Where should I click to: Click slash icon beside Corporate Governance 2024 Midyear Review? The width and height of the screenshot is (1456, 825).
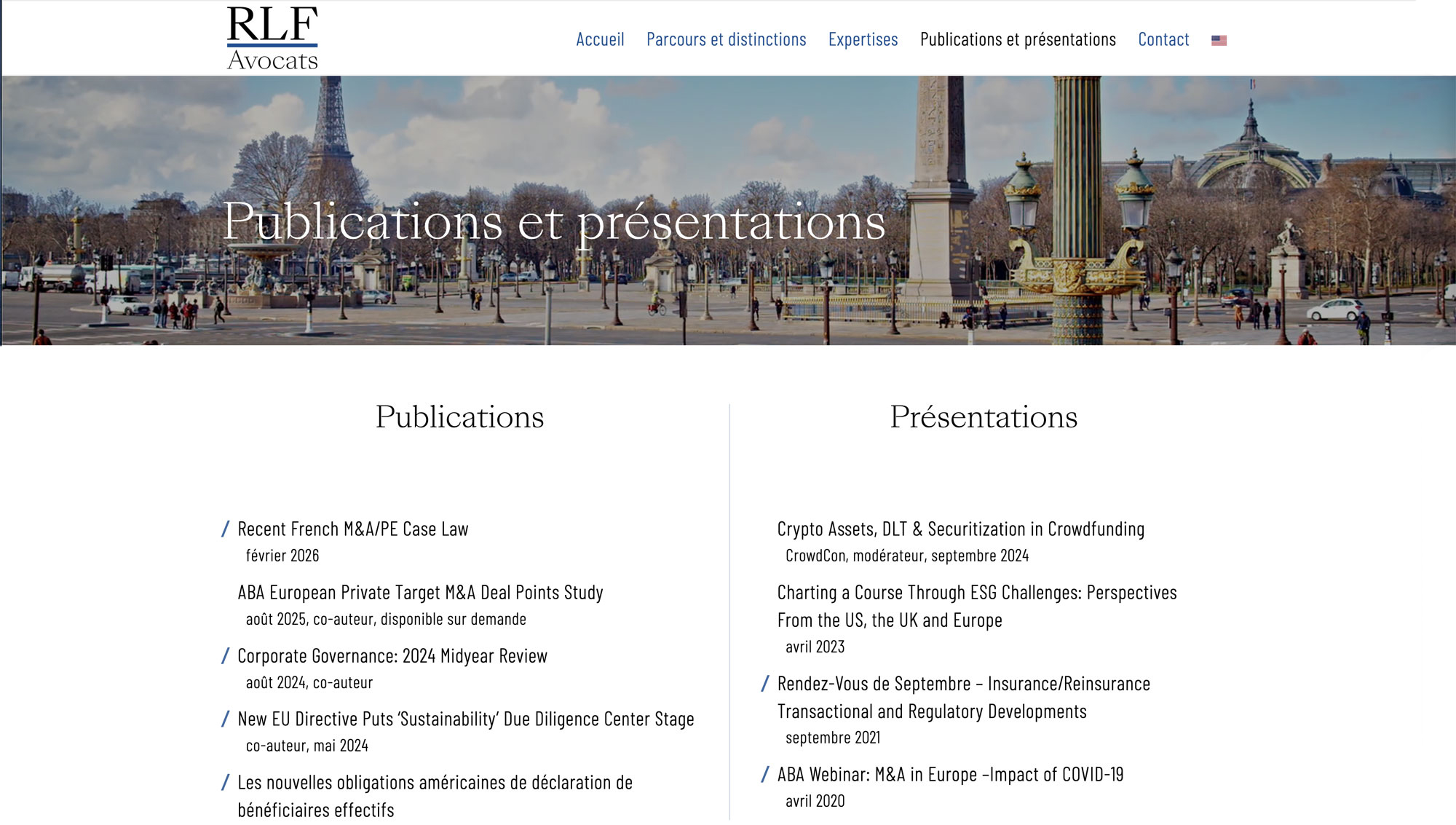click(226, 656)
